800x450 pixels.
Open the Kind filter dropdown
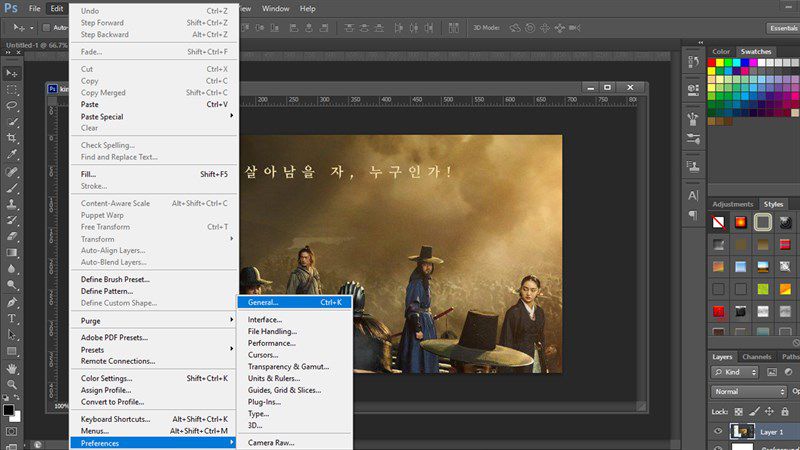735,372
